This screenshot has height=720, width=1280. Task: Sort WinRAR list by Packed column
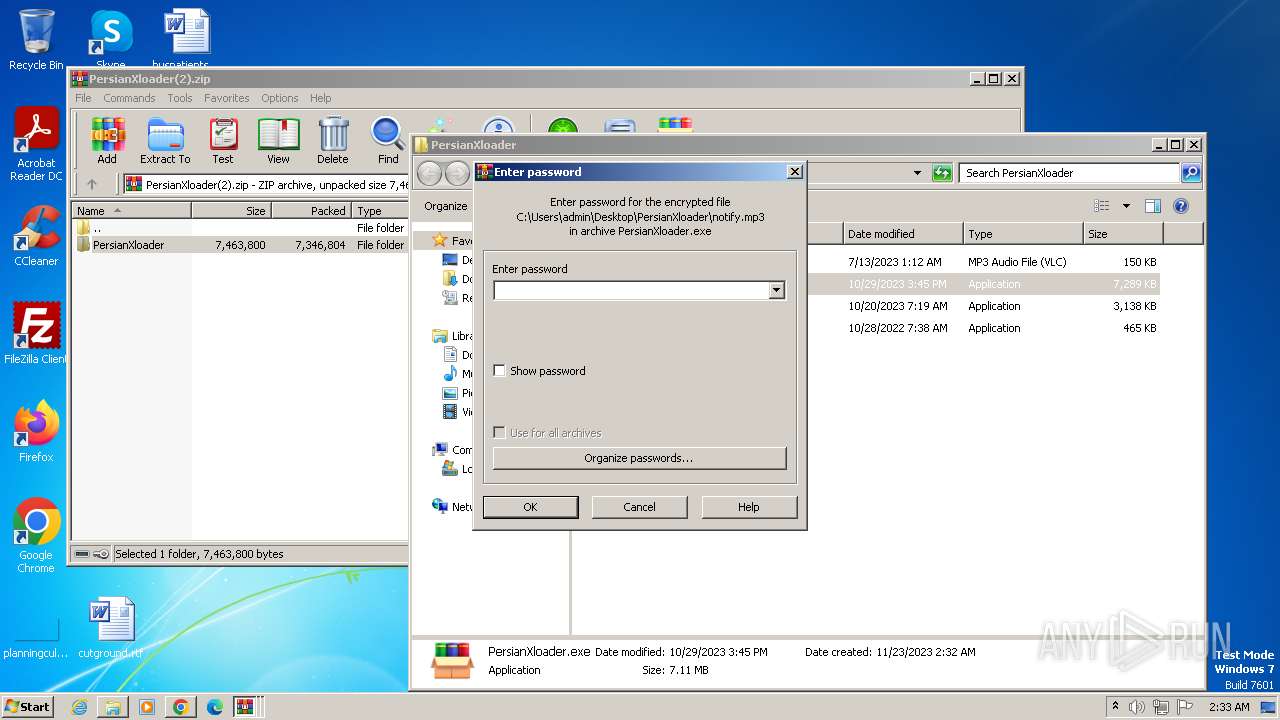(311, 211)
